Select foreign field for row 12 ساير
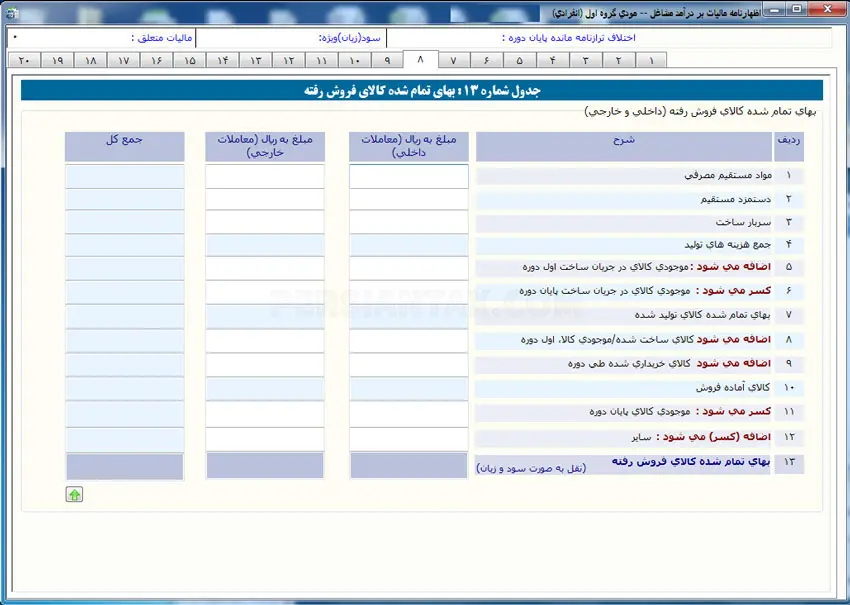The width and height of the screenshot is (850, 605). 265,439
